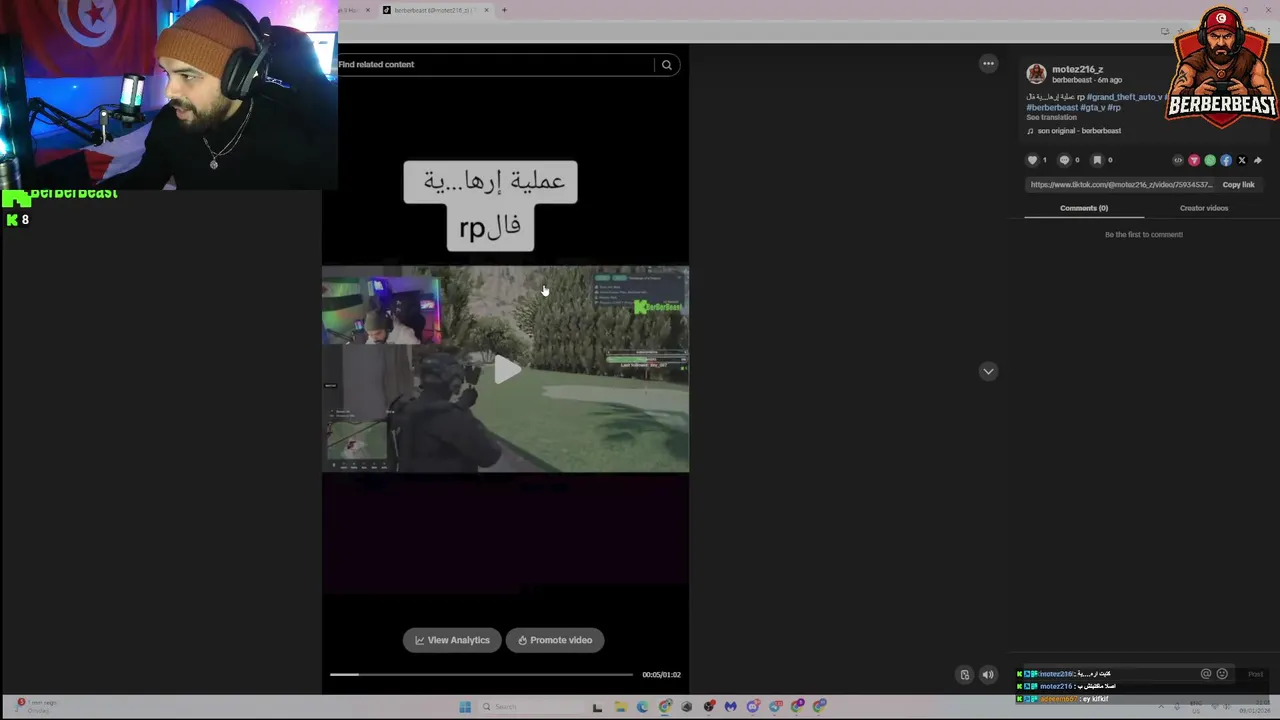Click the mention @ icon in comment box

(1206, 674)
